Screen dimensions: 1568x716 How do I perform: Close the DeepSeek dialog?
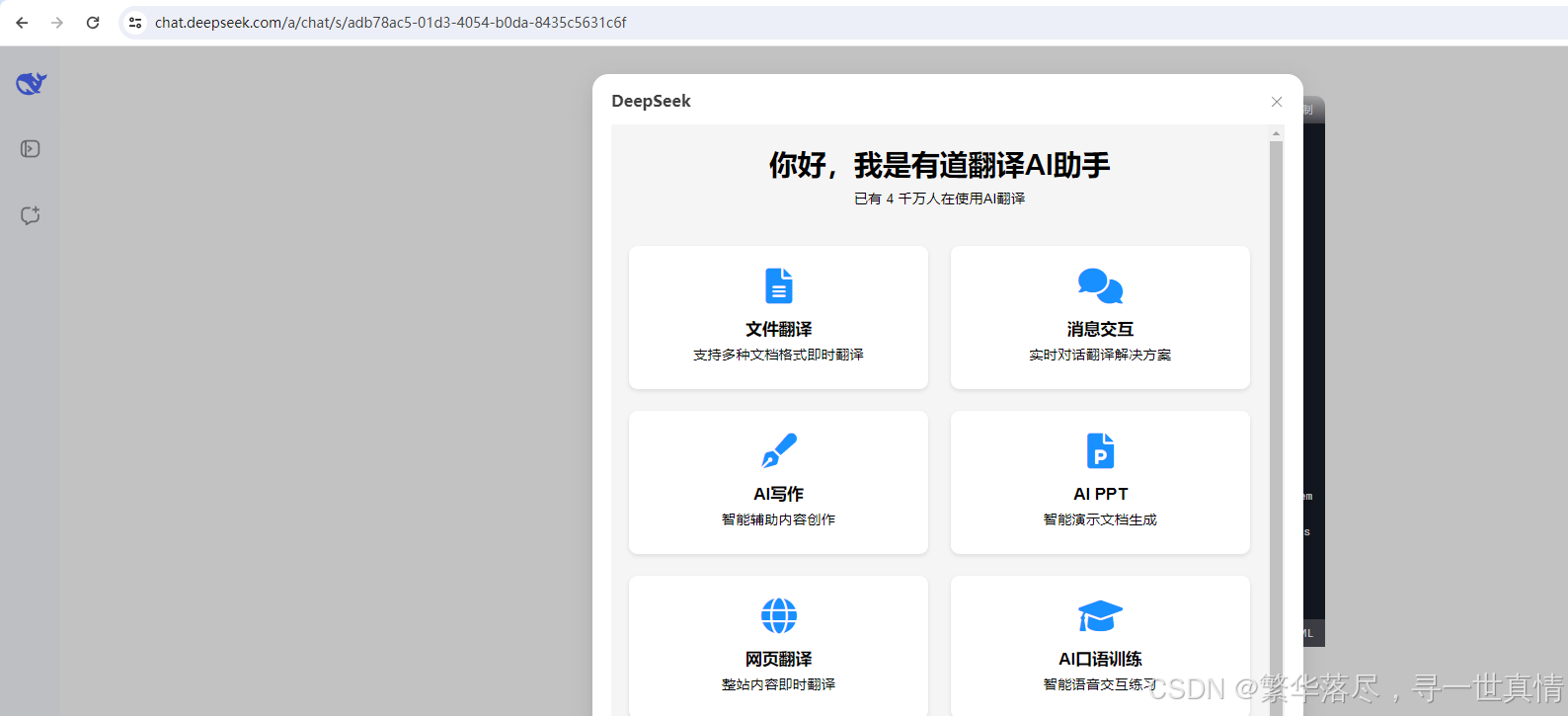(1277, 102)
